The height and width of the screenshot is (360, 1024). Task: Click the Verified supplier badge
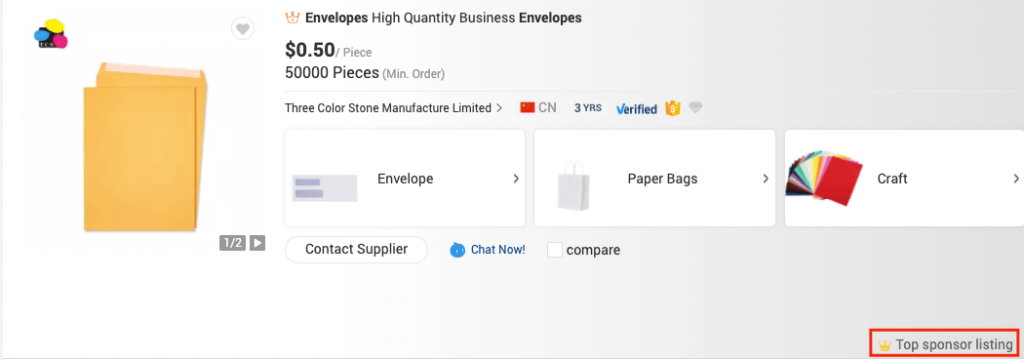pos(636,108)
